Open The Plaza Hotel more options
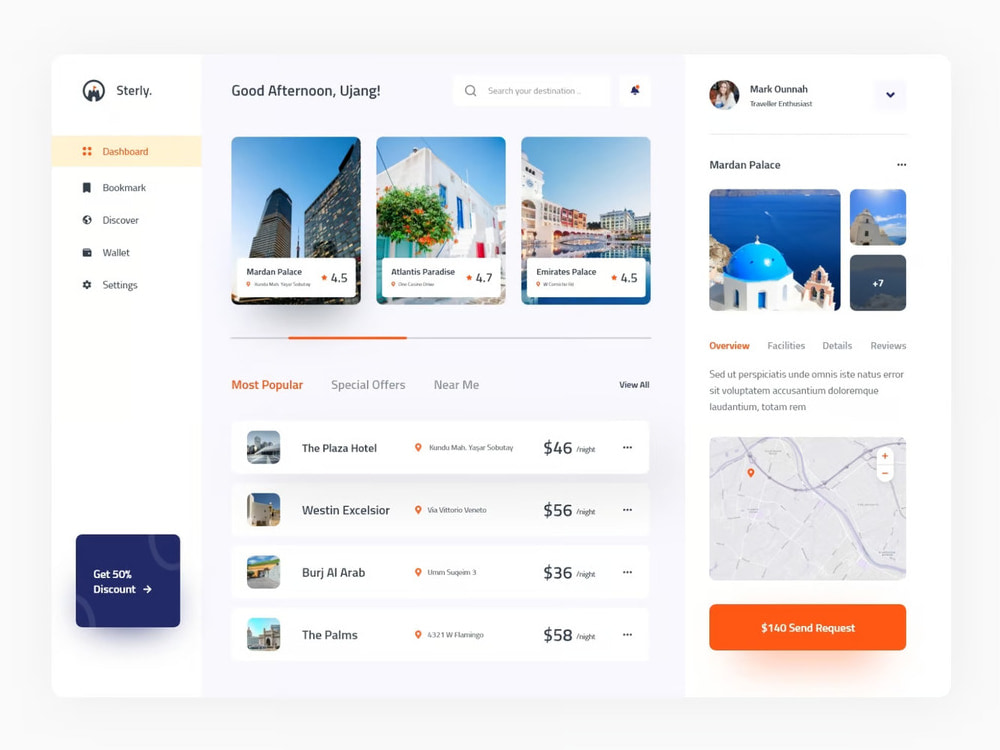Image resolution: width=1000 pixels, height=750 pixels. pyautogui.click(x=628, y=447)
